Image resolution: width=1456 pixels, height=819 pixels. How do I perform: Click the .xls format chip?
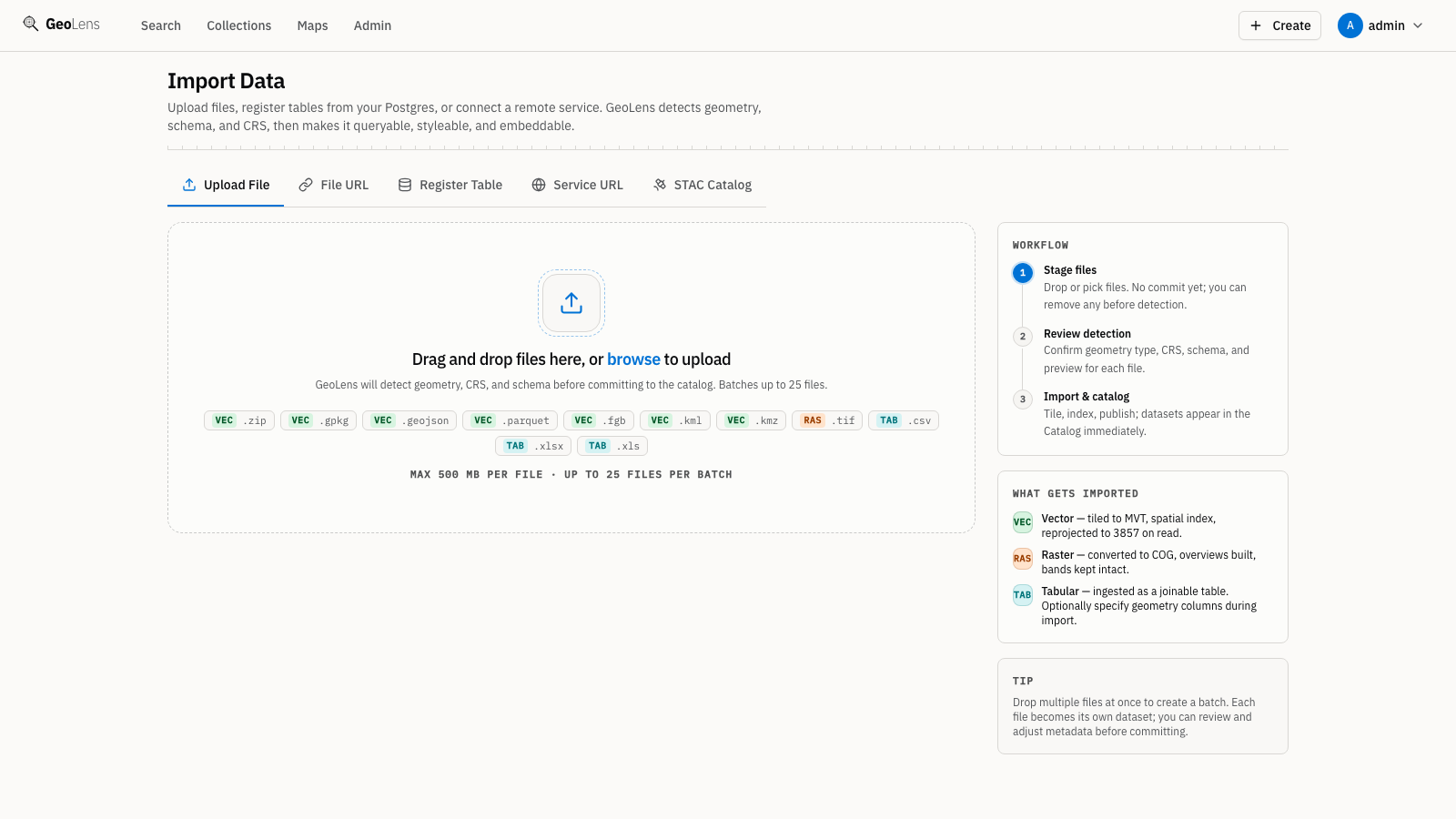612,446
